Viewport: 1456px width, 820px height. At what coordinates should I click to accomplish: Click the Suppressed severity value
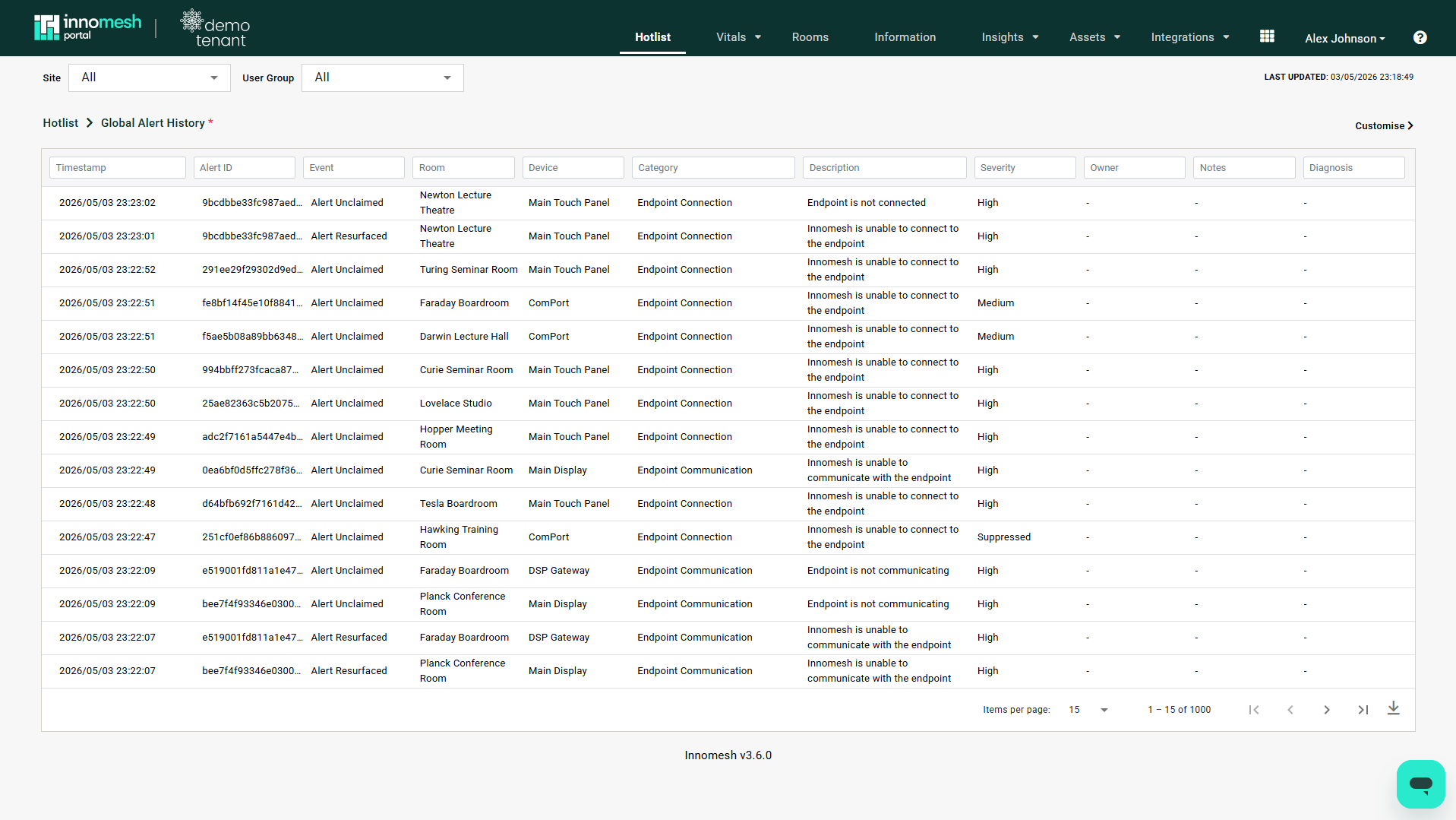pos(1004,537)
